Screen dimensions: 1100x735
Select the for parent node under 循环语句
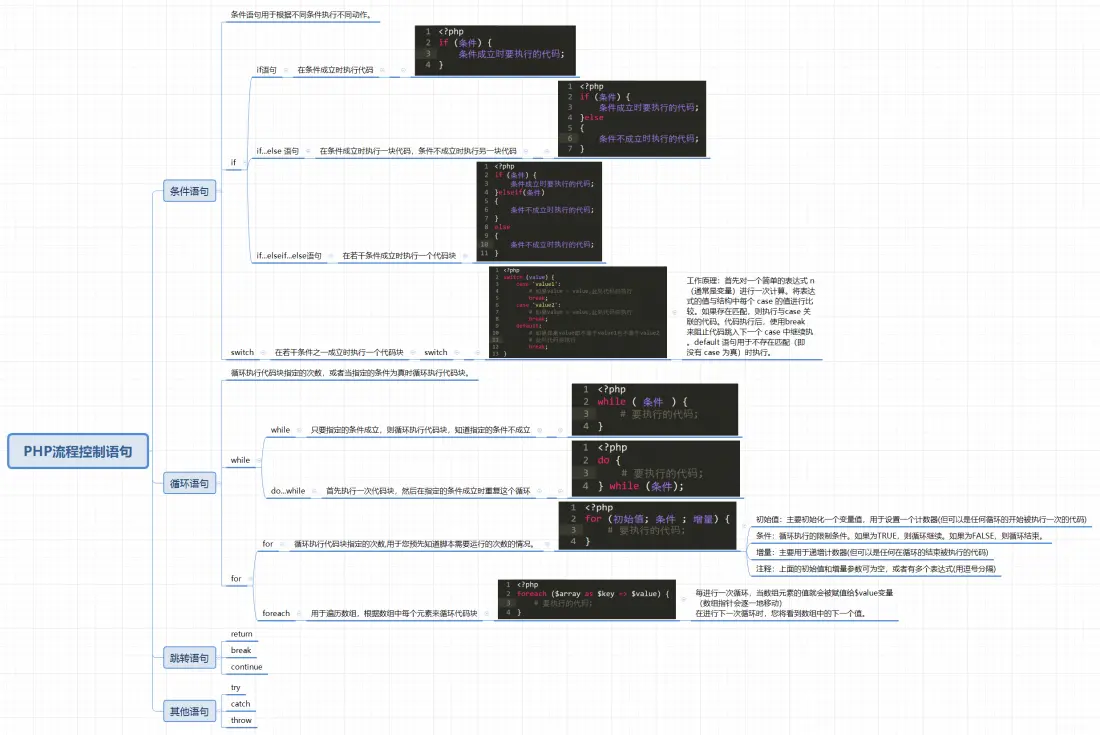tap(236, 579)
